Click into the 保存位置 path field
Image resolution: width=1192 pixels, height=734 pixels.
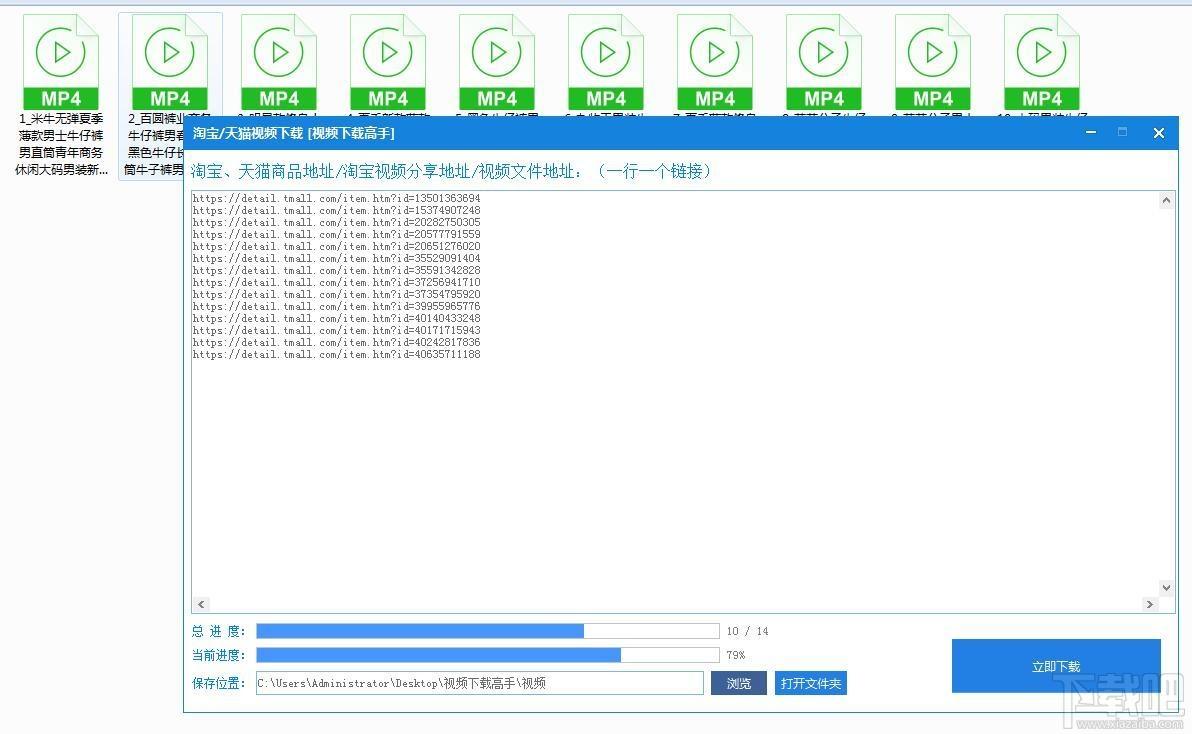480,683
